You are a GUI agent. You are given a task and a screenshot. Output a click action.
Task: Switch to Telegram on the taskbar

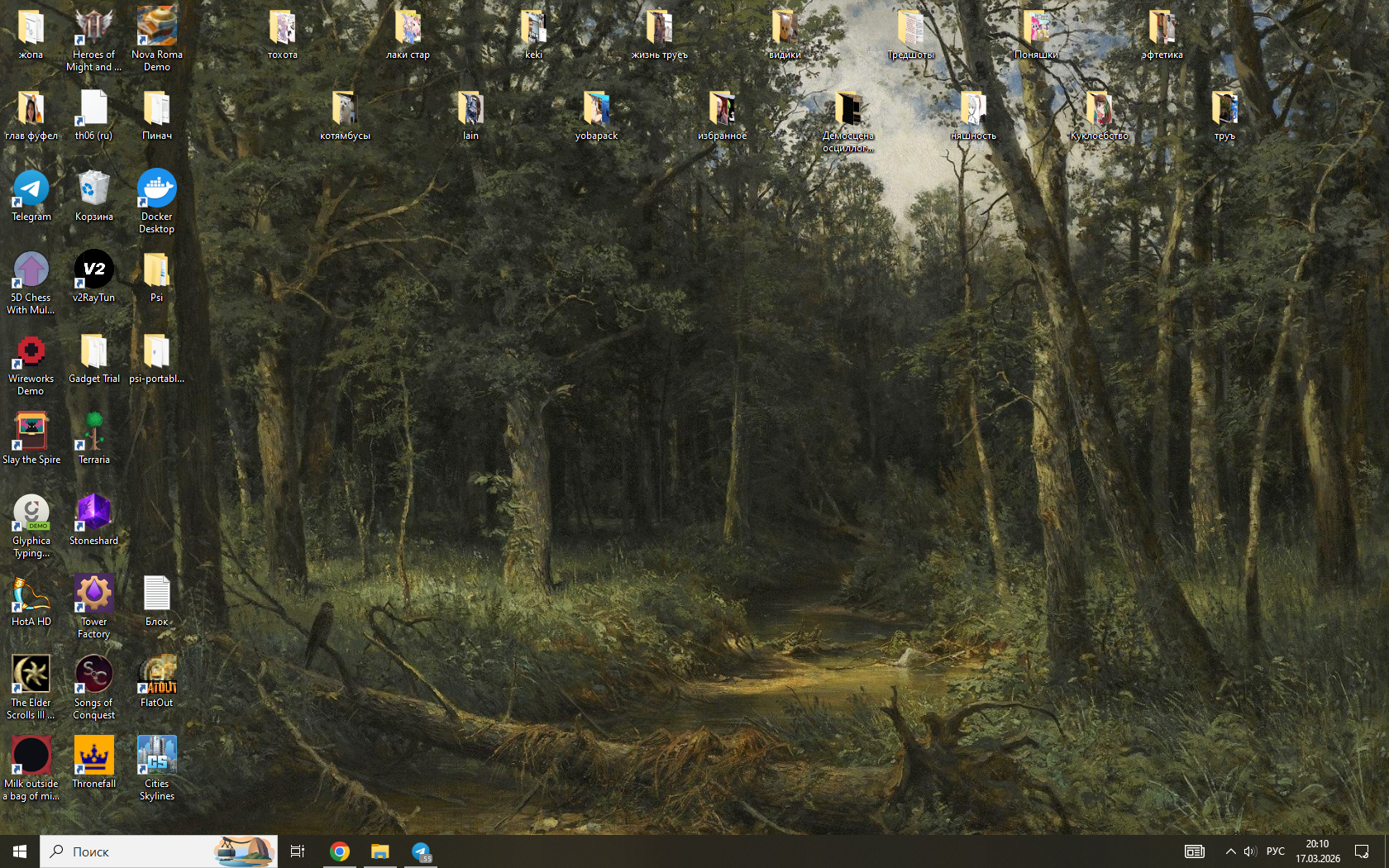click(x=421, y=851)
